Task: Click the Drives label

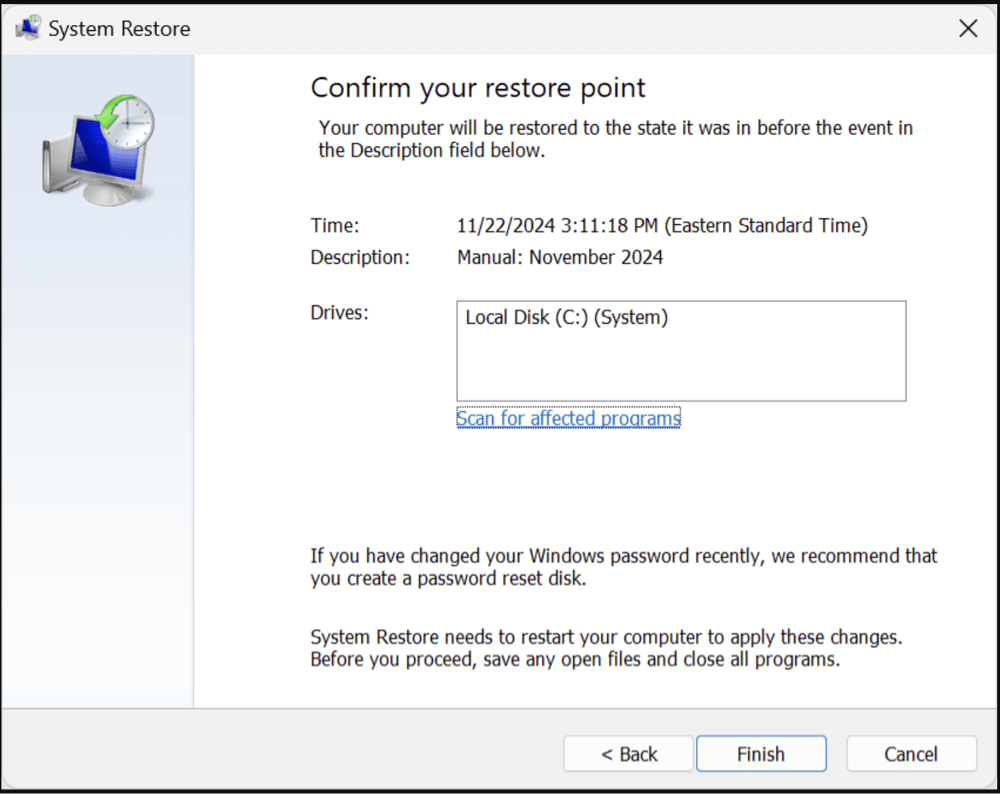Action: 339,312
